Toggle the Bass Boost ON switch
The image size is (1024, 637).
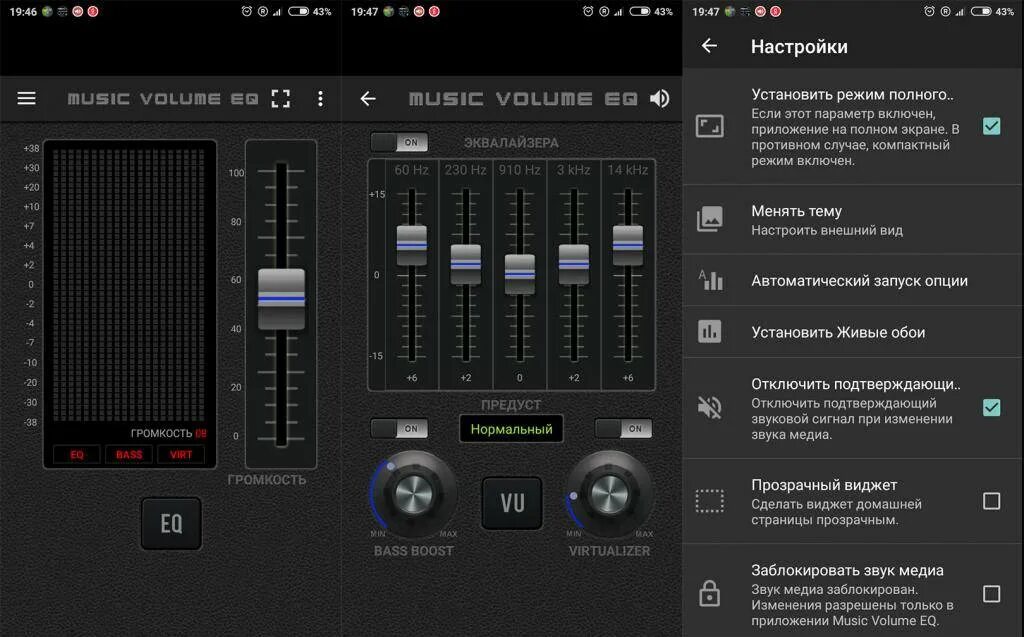click(x=400, y=429)
